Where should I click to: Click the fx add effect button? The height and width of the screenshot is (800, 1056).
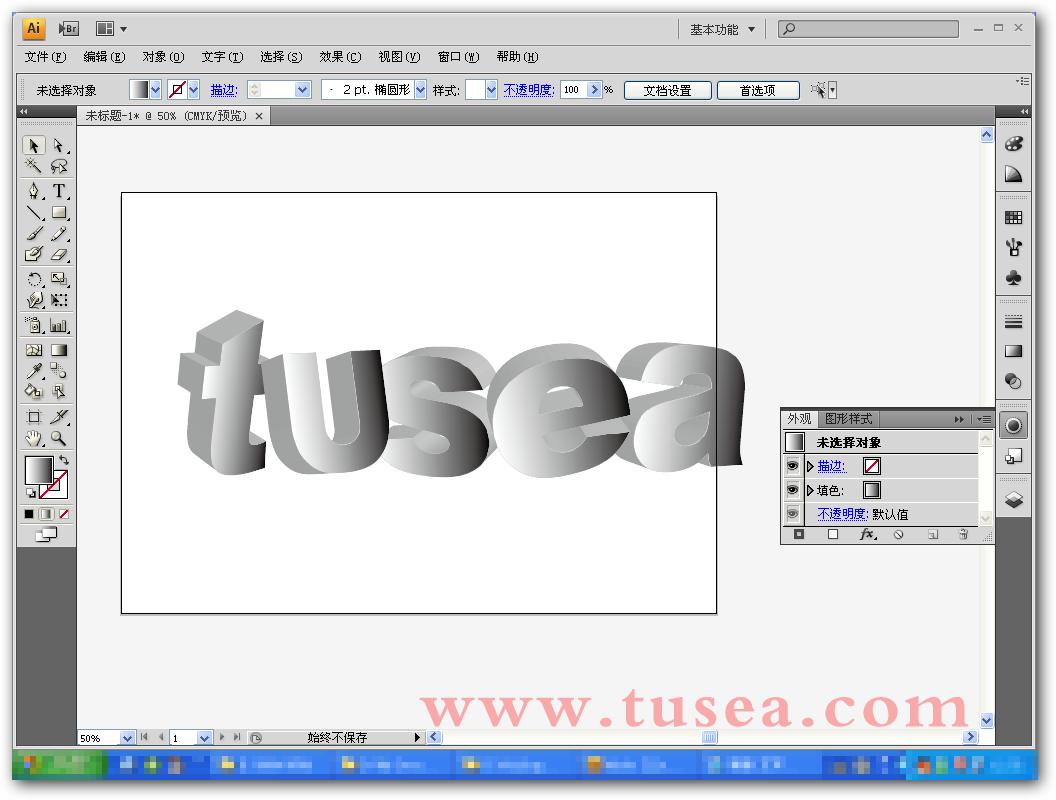coord(867,534)
